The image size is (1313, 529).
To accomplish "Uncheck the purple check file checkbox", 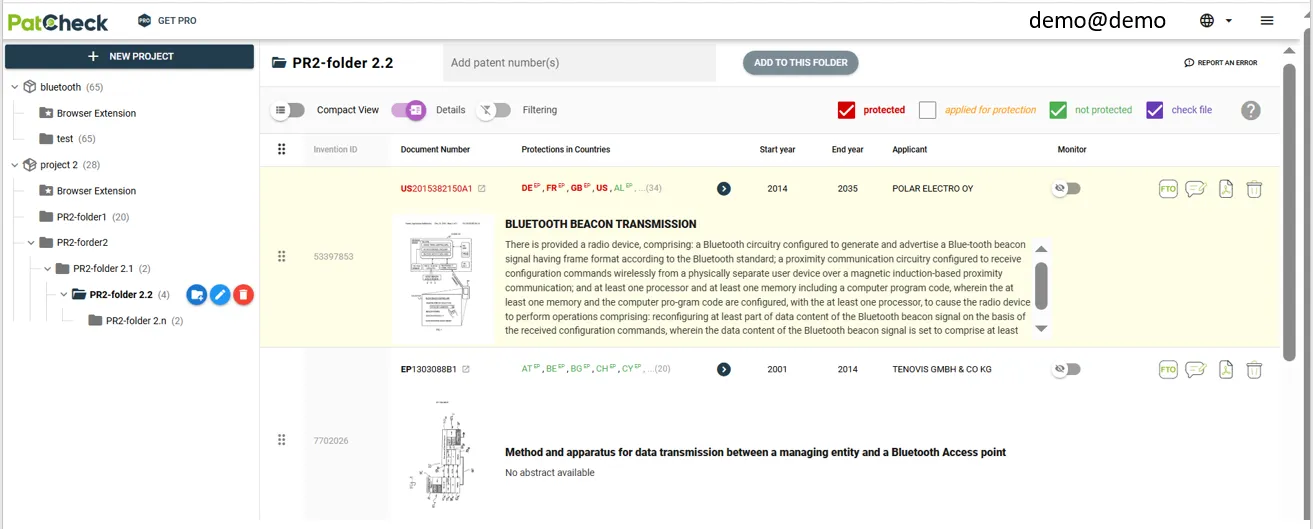I will pyautogui.click(x=1155, y=110).
